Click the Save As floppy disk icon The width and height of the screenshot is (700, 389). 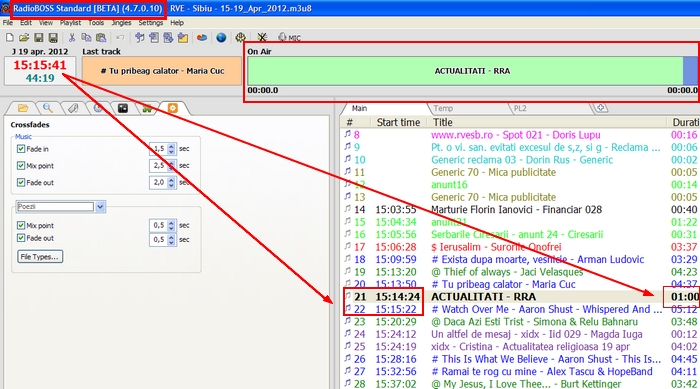pos(53,38)
